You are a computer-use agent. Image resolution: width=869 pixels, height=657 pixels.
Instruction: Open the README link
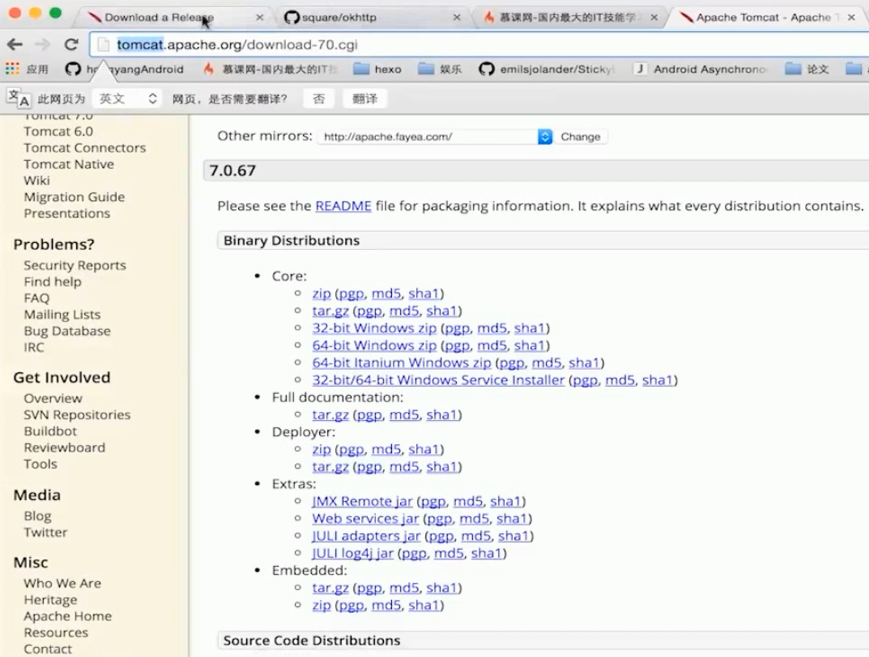(x=343, y=206)
